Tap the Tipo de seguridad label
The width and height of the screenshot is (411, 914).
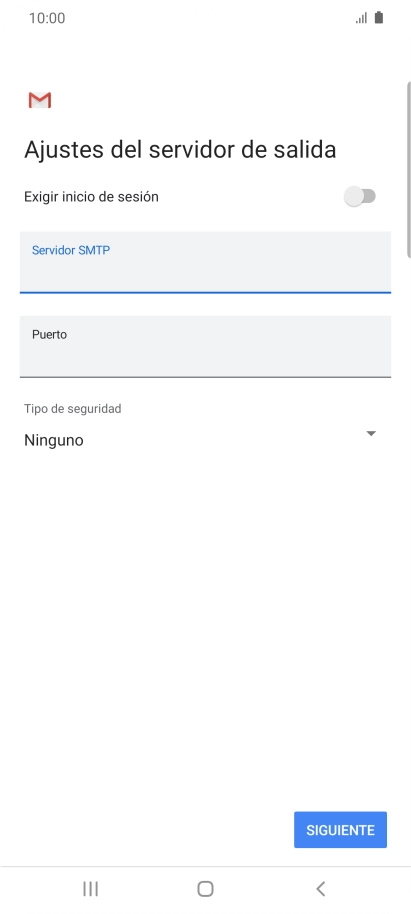point(73,409)
